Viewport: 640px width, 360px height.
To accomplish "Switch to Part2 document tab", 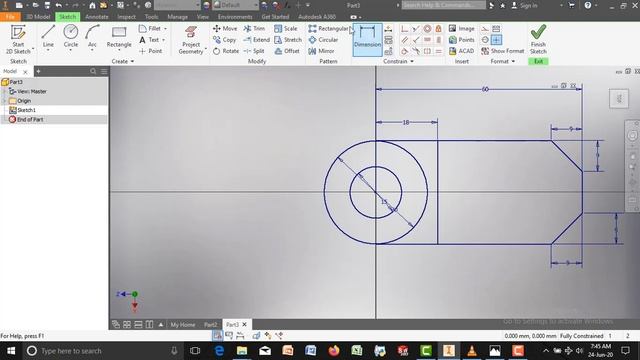I will 211,324.
